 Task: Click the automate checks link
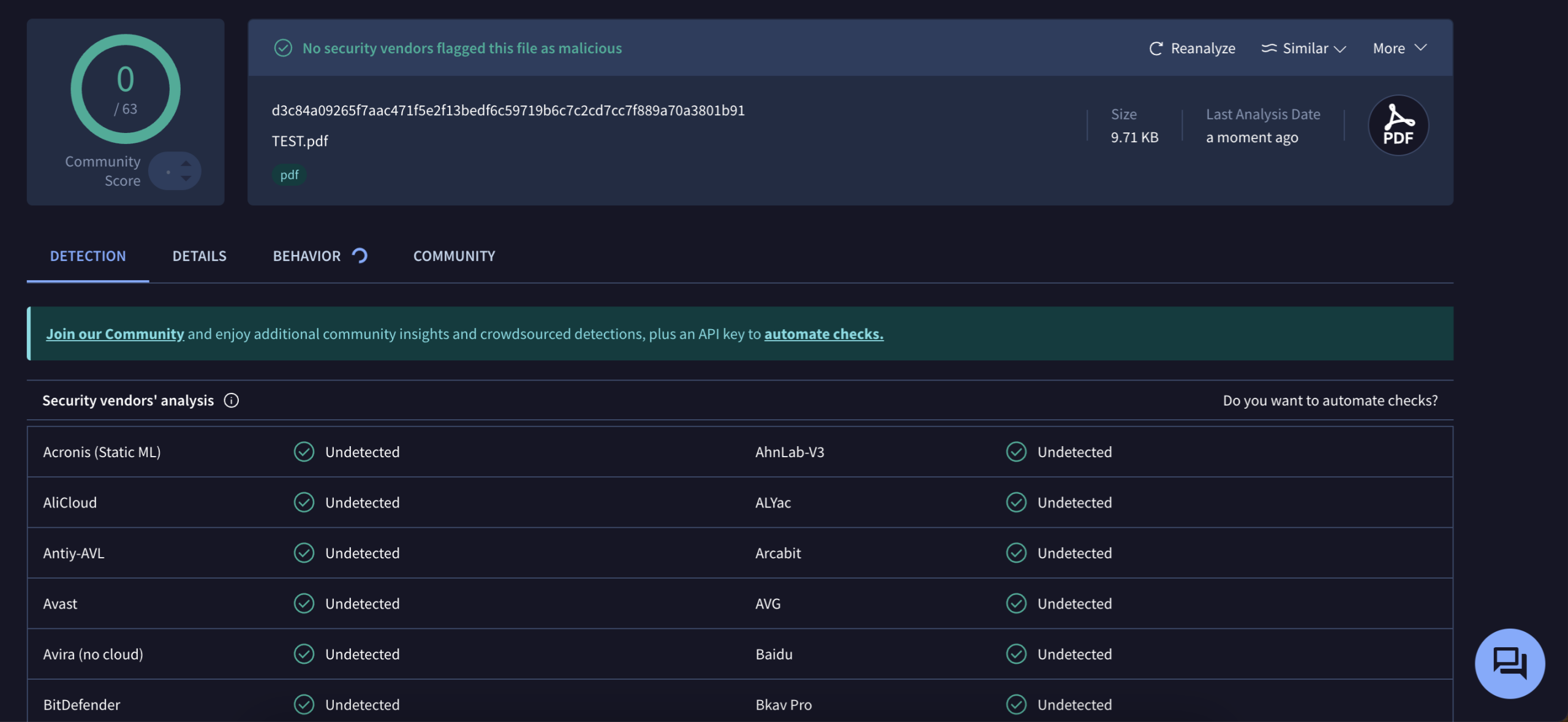click(823, 333)
